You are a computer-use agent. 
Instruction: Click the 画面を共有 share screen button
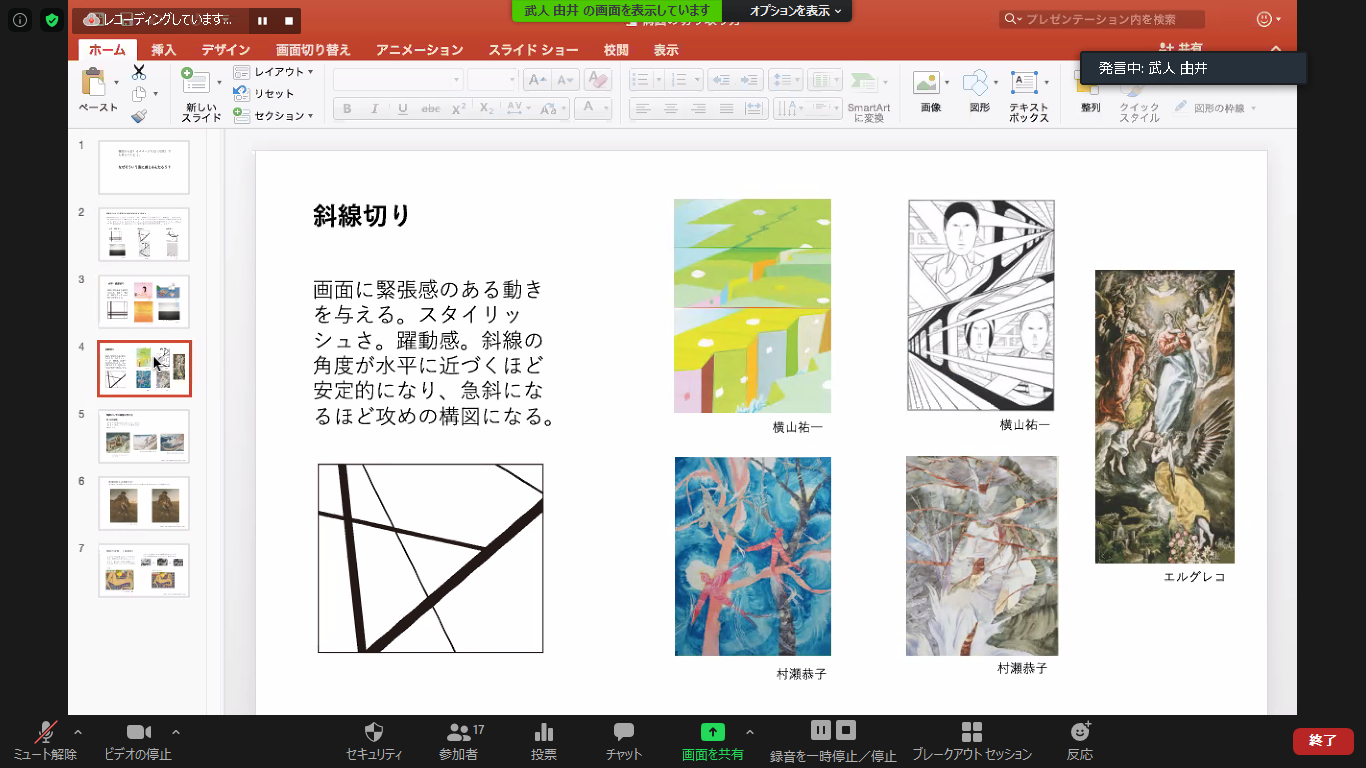[712, 740]
